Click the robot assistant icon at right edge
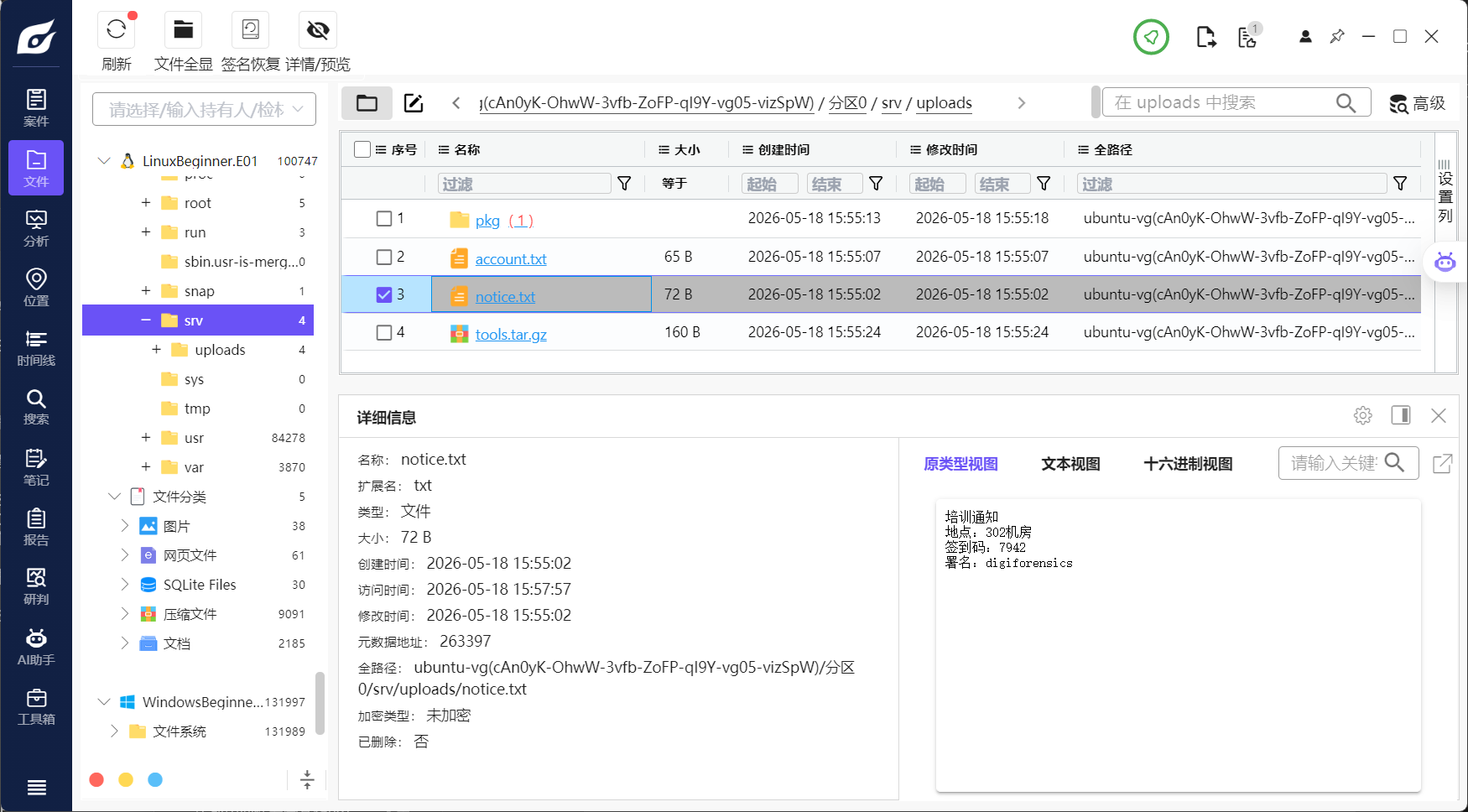 click(x=1445, y=262)
